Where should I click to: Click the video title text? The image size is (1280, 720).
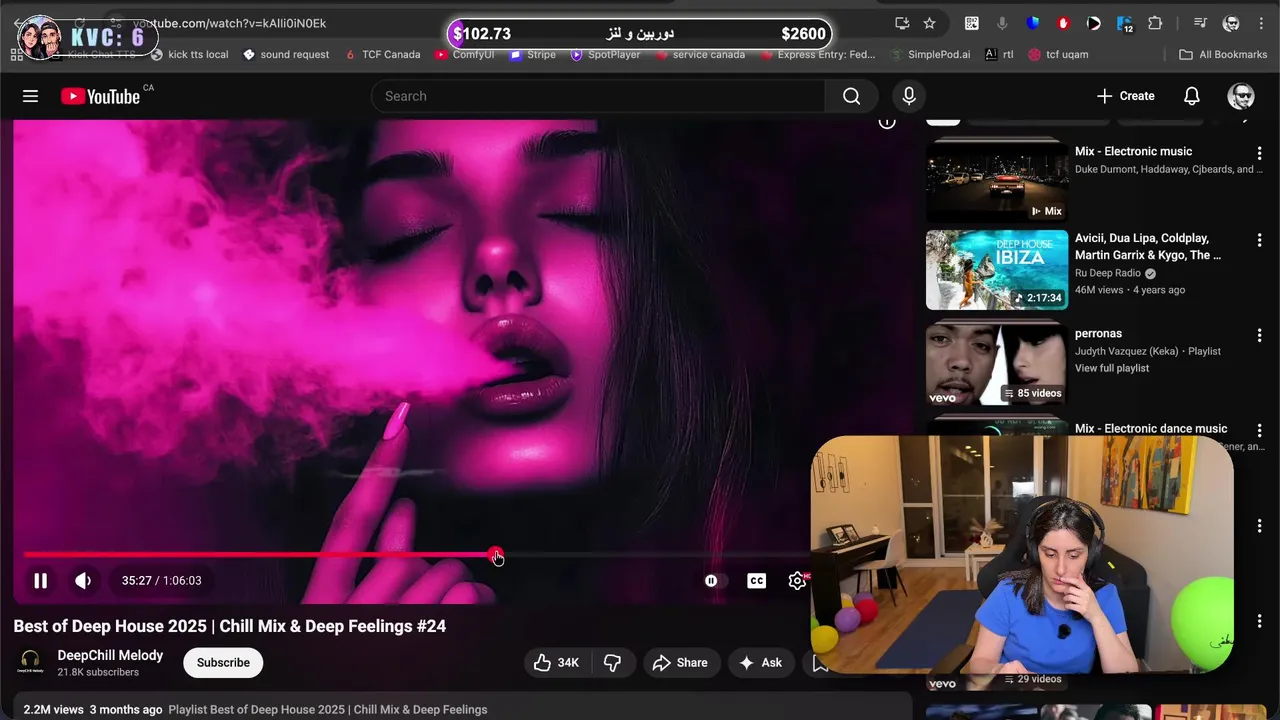click(x=230, y=626)
